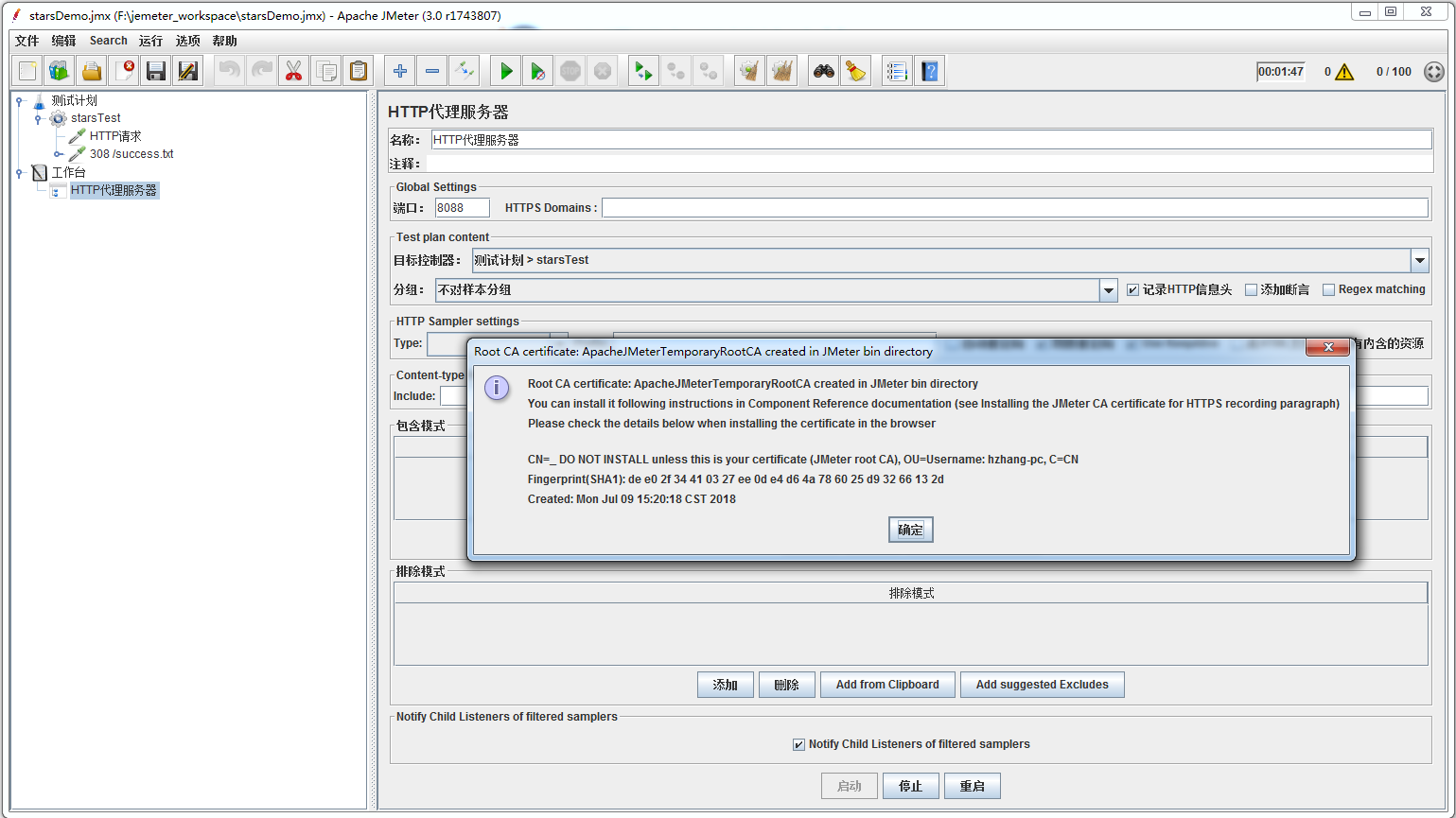Open the Search menu
Screen dimensions: 1456x818
[108, 41]
